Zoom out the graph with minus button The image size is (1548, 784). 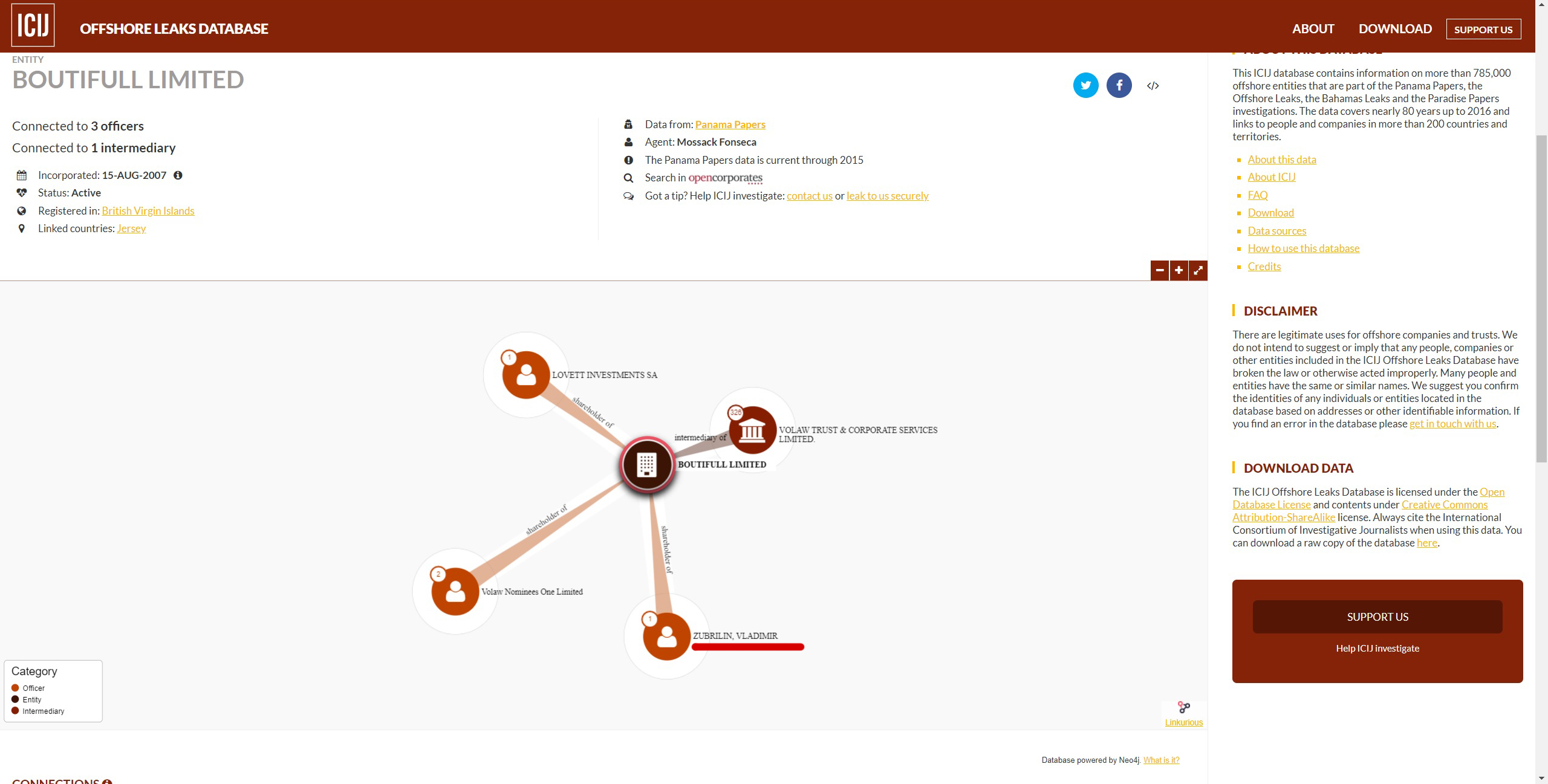click(1159, 270)
